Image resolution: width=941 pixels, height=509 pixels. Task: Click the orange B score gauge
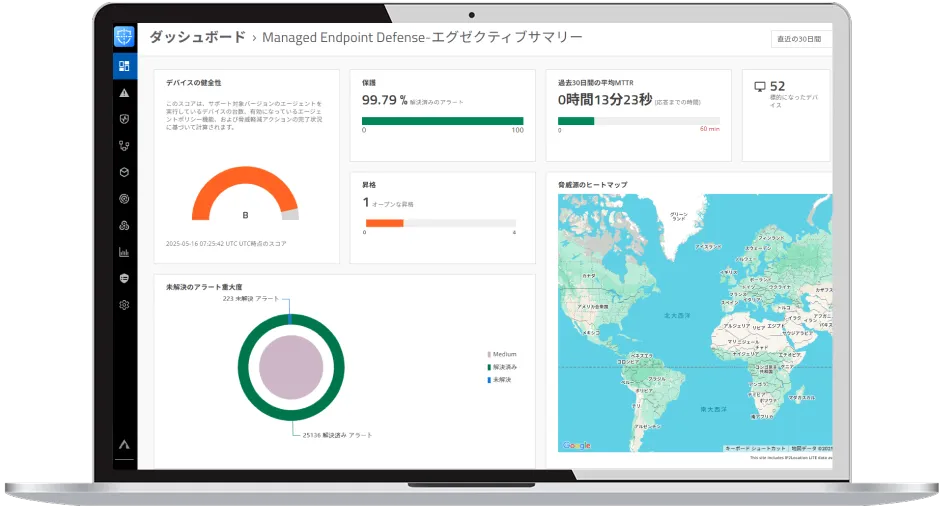pyautogui.click(x=245, y=193)
